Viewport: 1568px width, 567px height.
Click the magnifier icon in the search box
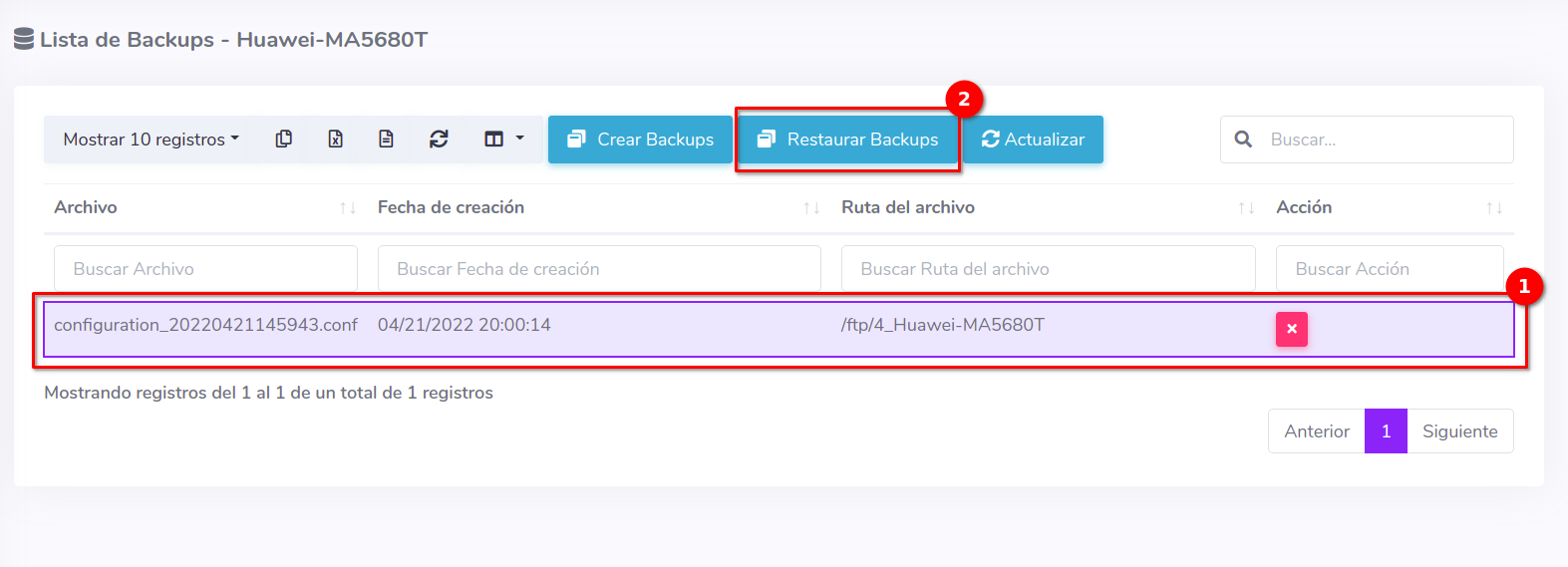1243,140
